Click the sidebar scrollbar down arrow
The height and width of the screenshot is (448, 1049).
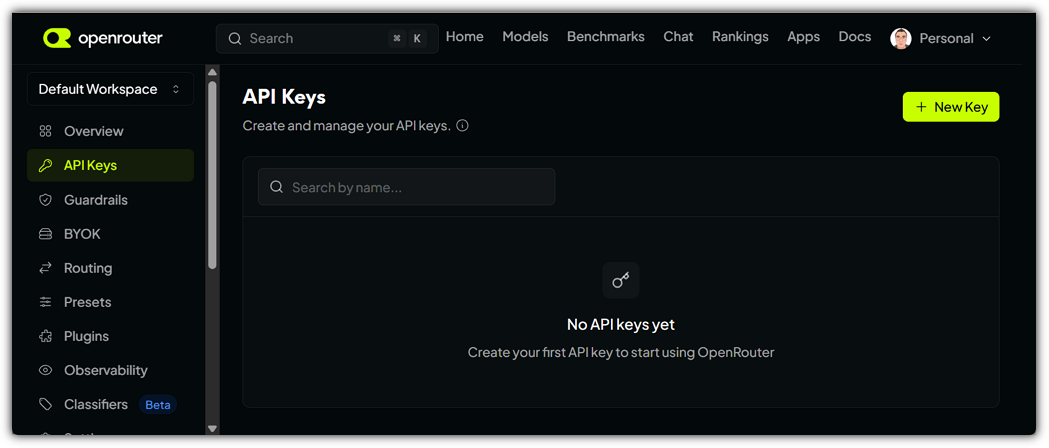point(212,428)
